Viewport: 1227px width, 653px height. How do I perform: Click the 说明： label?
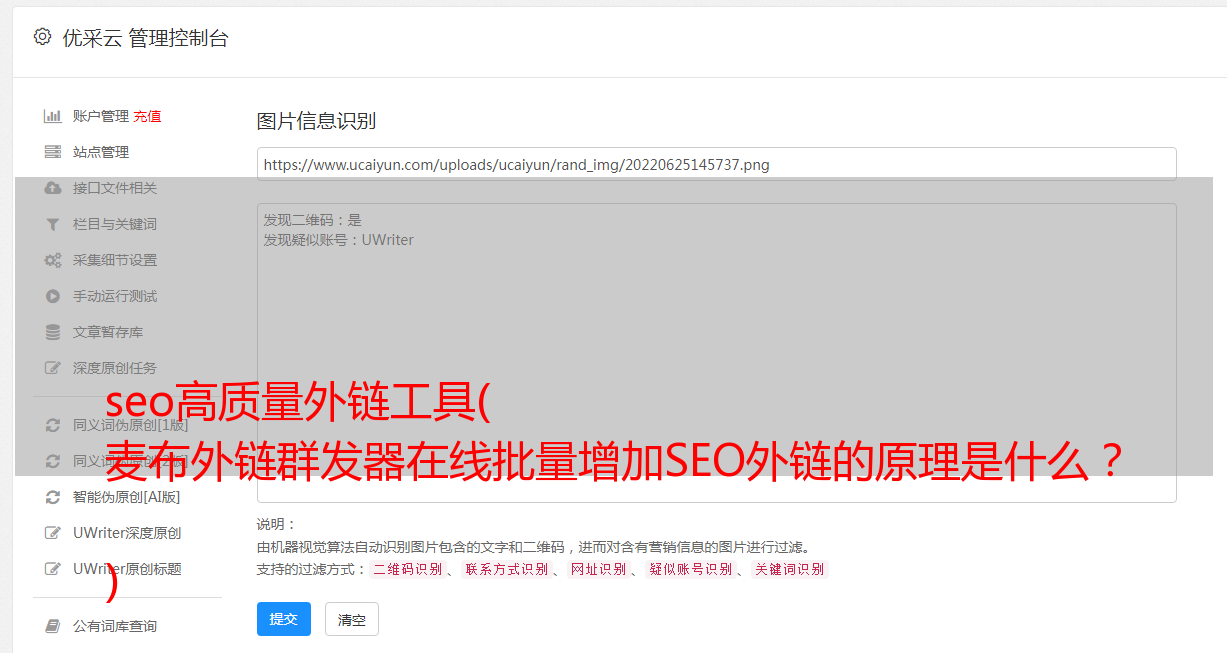pos(277,524)
